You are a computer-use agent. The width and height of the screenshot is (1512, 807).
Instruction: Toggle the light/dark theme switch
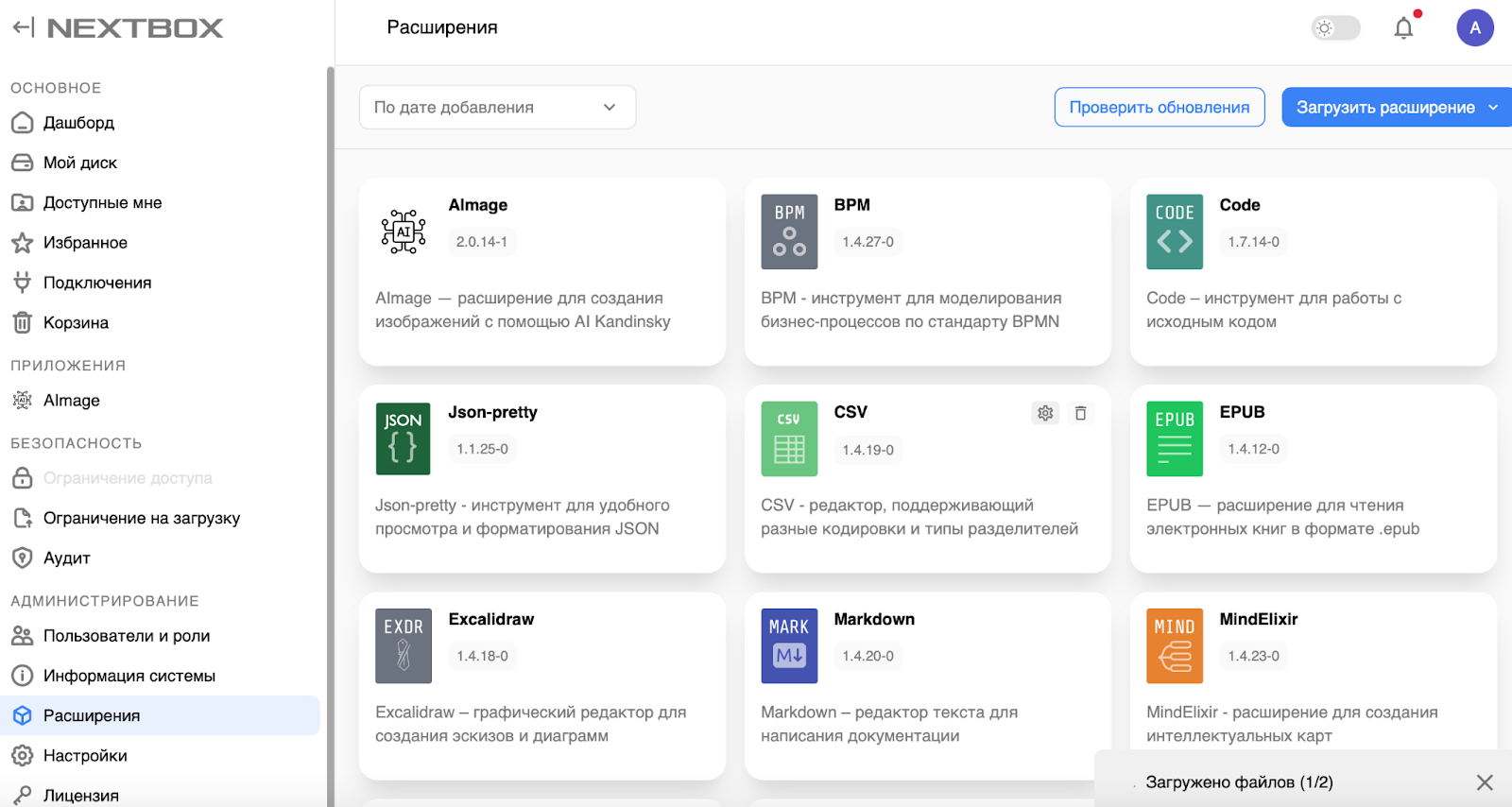point(1334,28)
